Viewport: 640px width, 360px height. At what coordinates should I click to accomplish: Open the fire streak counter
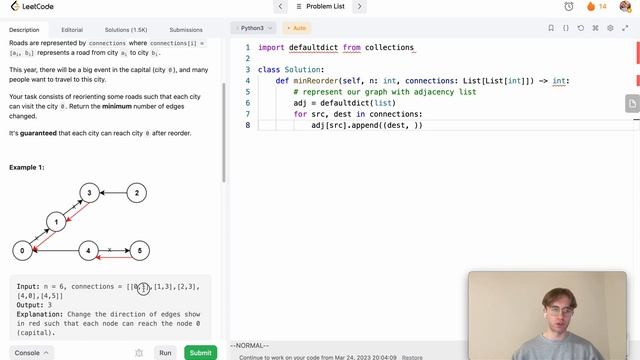coord(596,7)
